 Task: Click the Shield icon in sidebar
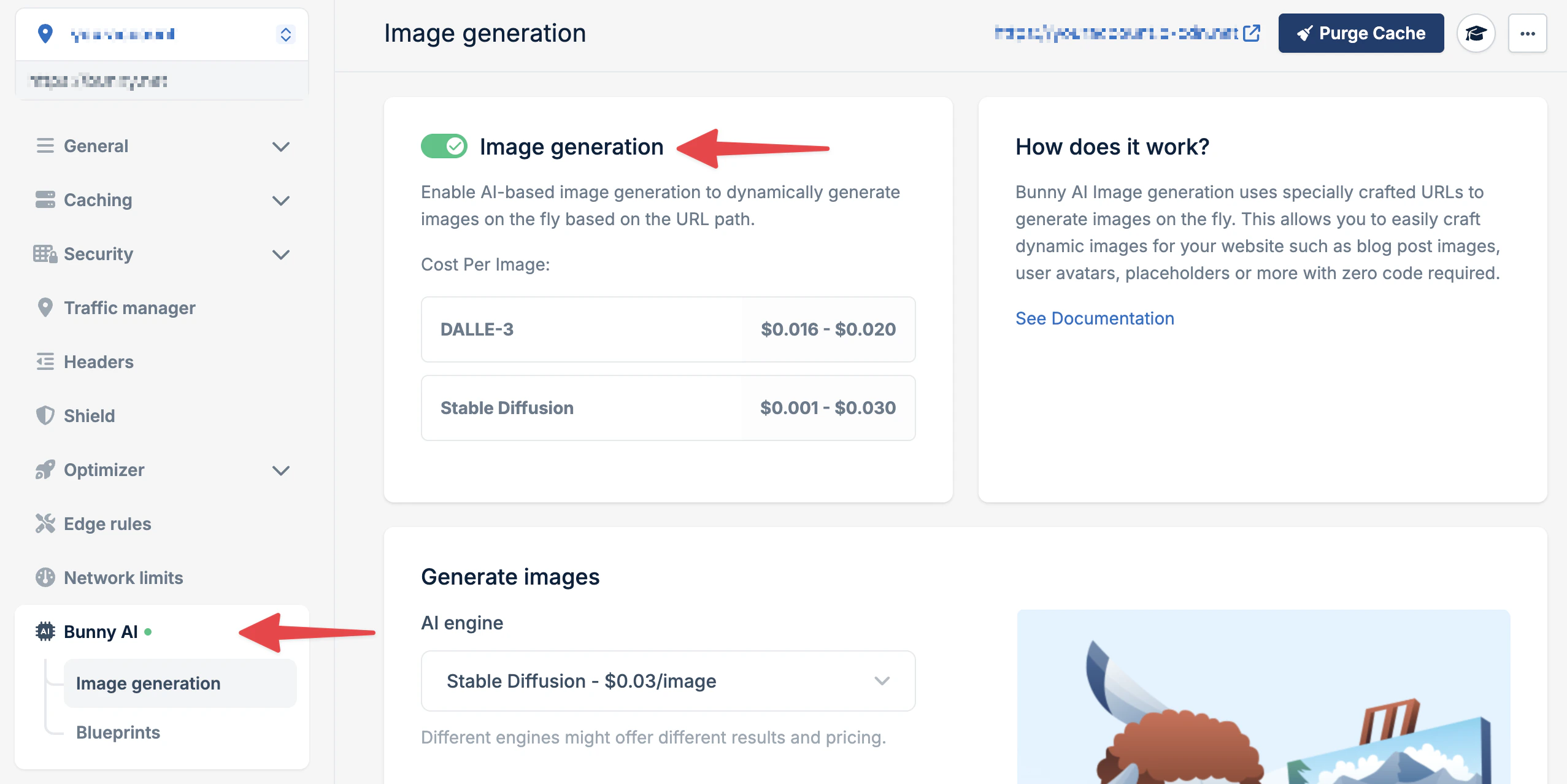click(45, 416)
